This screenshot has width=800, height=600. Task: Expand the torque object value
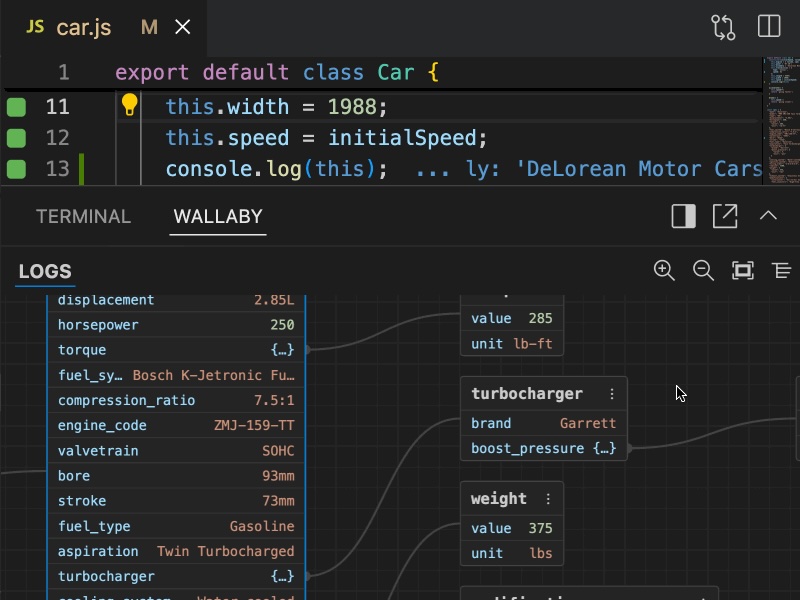coord(283,350)
